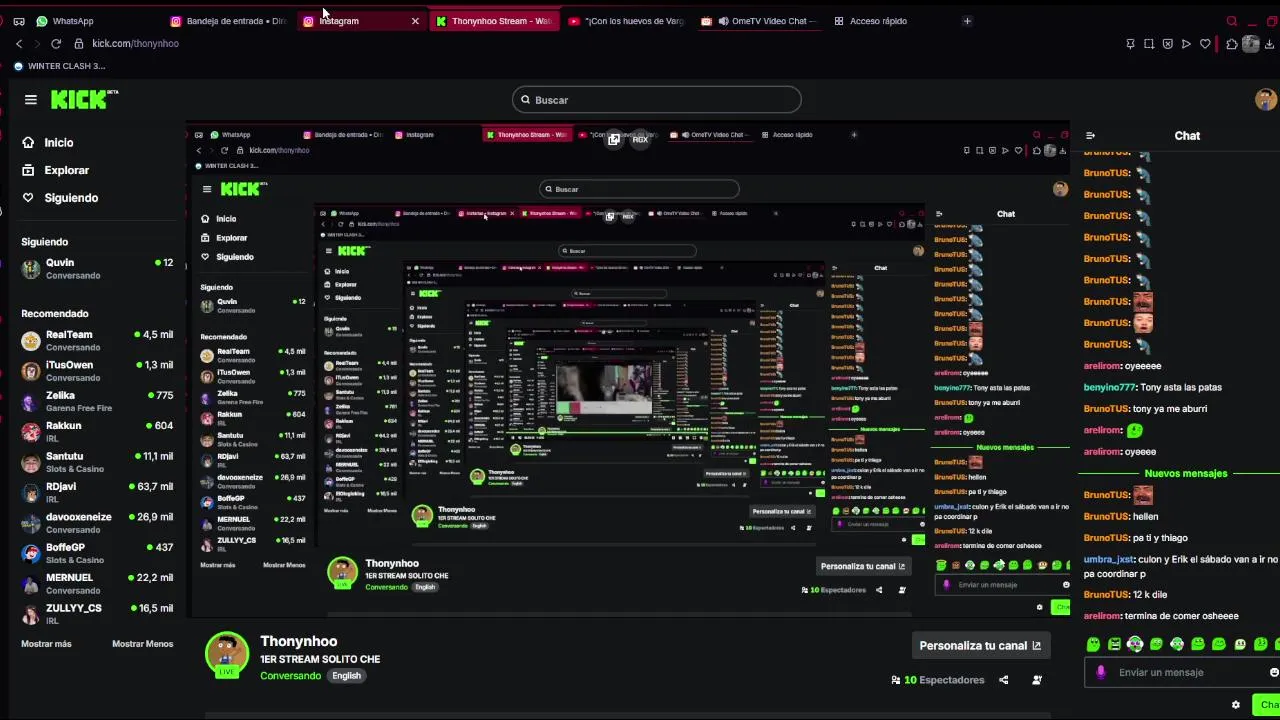Switch to the Bandeja de entrada Instagram tab
This screenshot has height=720, width=1280.
tap(230, 21)
